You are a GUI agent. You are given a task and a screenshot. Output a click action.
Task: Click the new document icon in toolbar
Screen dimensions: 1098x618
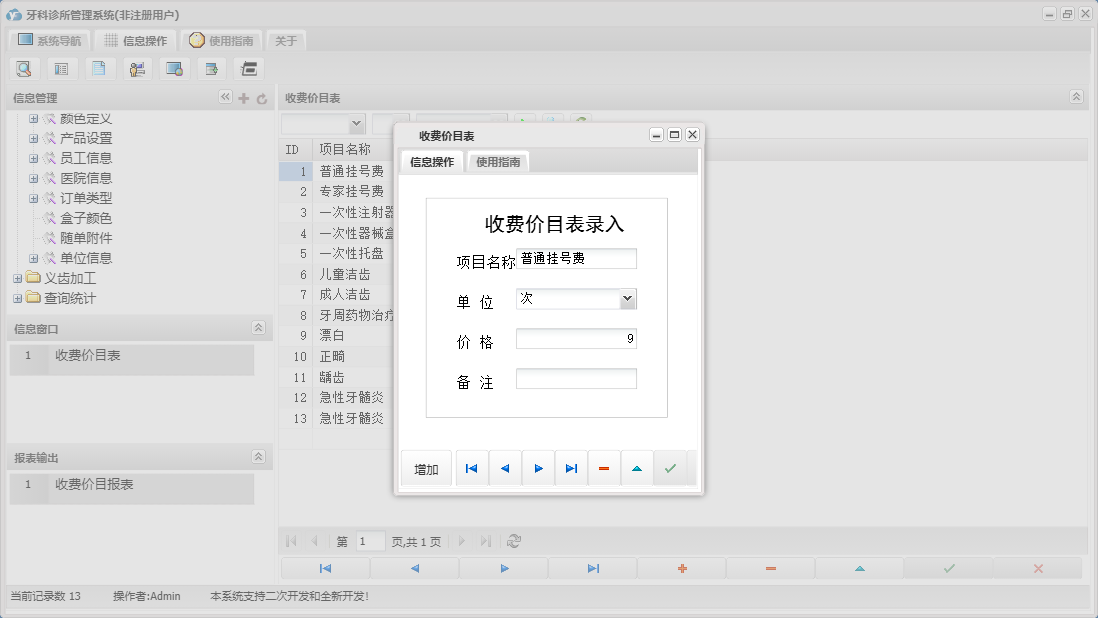click(x=99, y=68)
